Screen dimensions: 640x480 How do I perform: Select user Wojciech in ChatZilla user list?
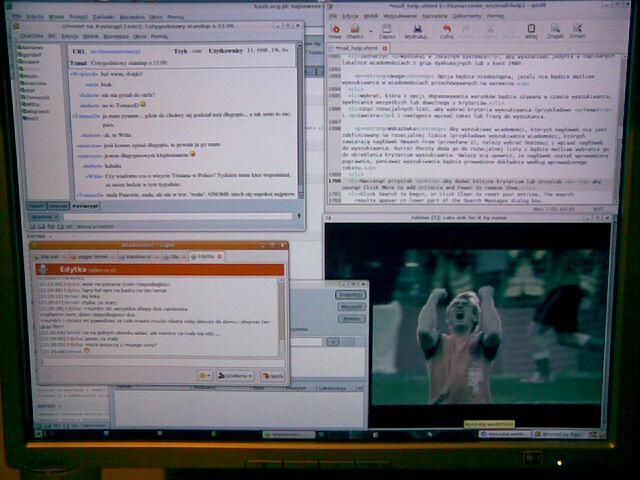[36, 111]
